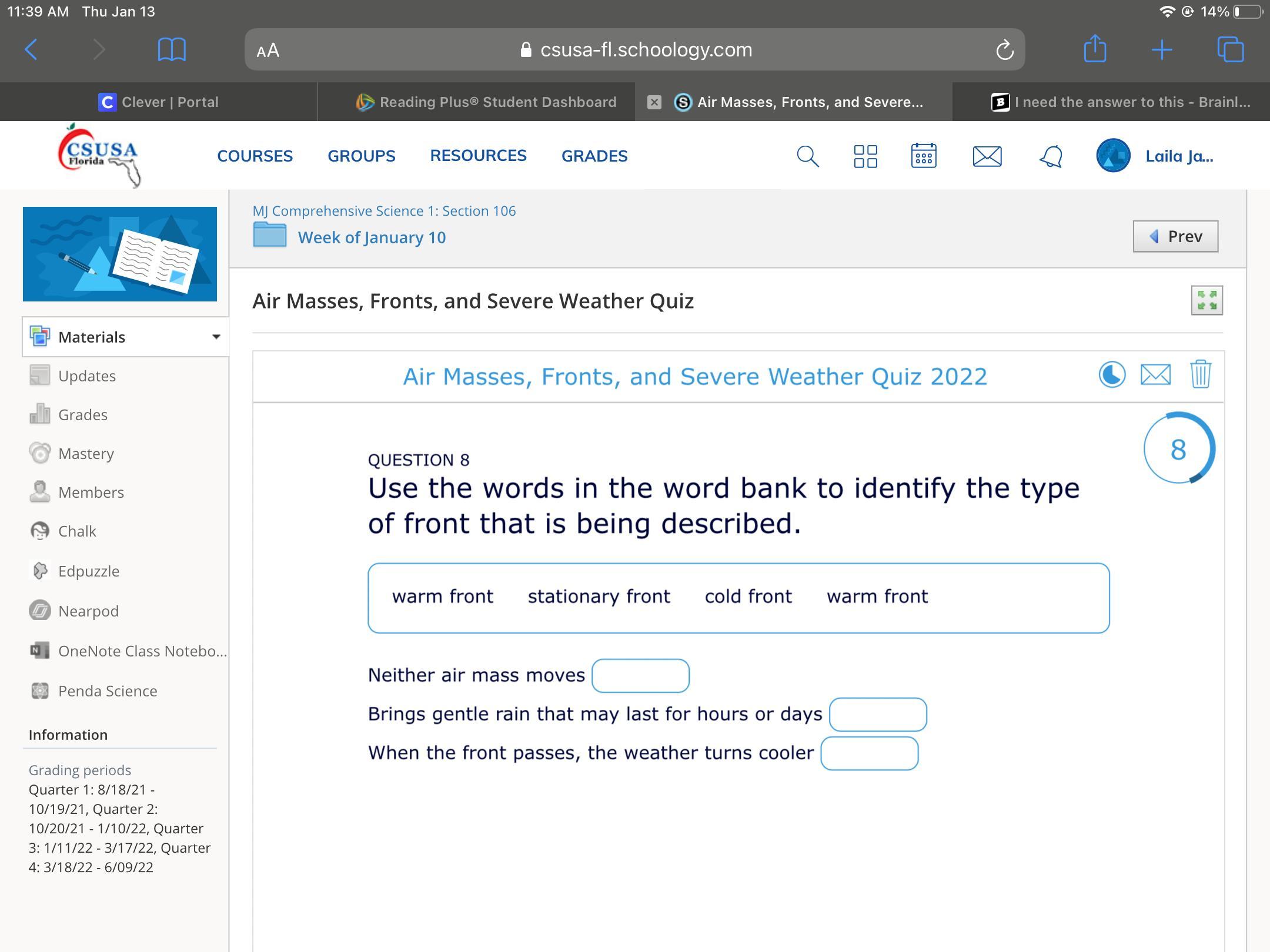Open the apps grid icon in header
The width and height of the screenshot is (1270, 952).
point(865,156)
